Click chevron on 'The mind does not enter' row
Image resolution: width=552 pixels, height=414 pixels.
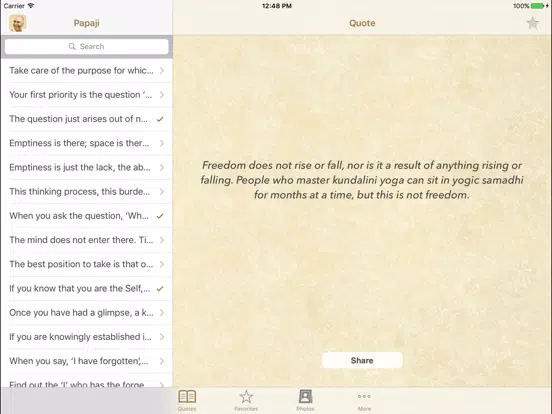(162, 240)
